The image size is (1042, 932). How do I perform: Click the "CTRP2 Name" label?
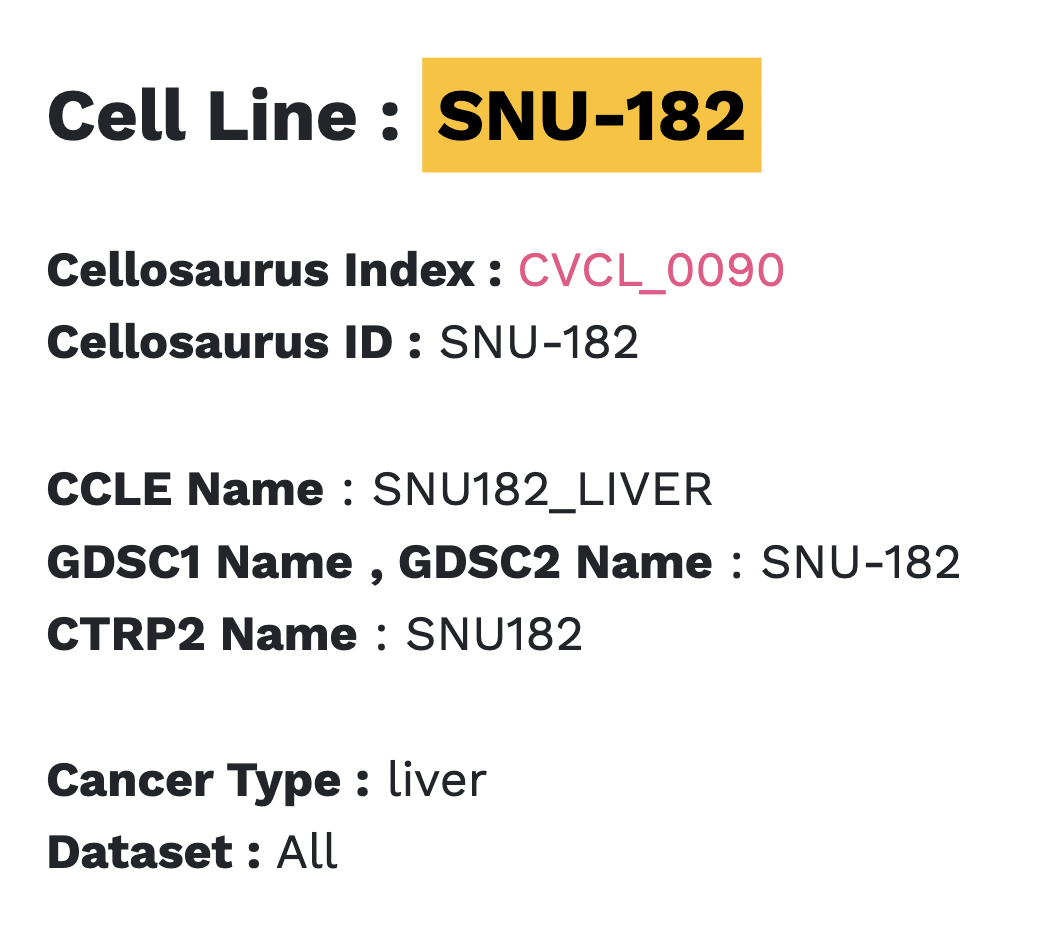[202, 634]
